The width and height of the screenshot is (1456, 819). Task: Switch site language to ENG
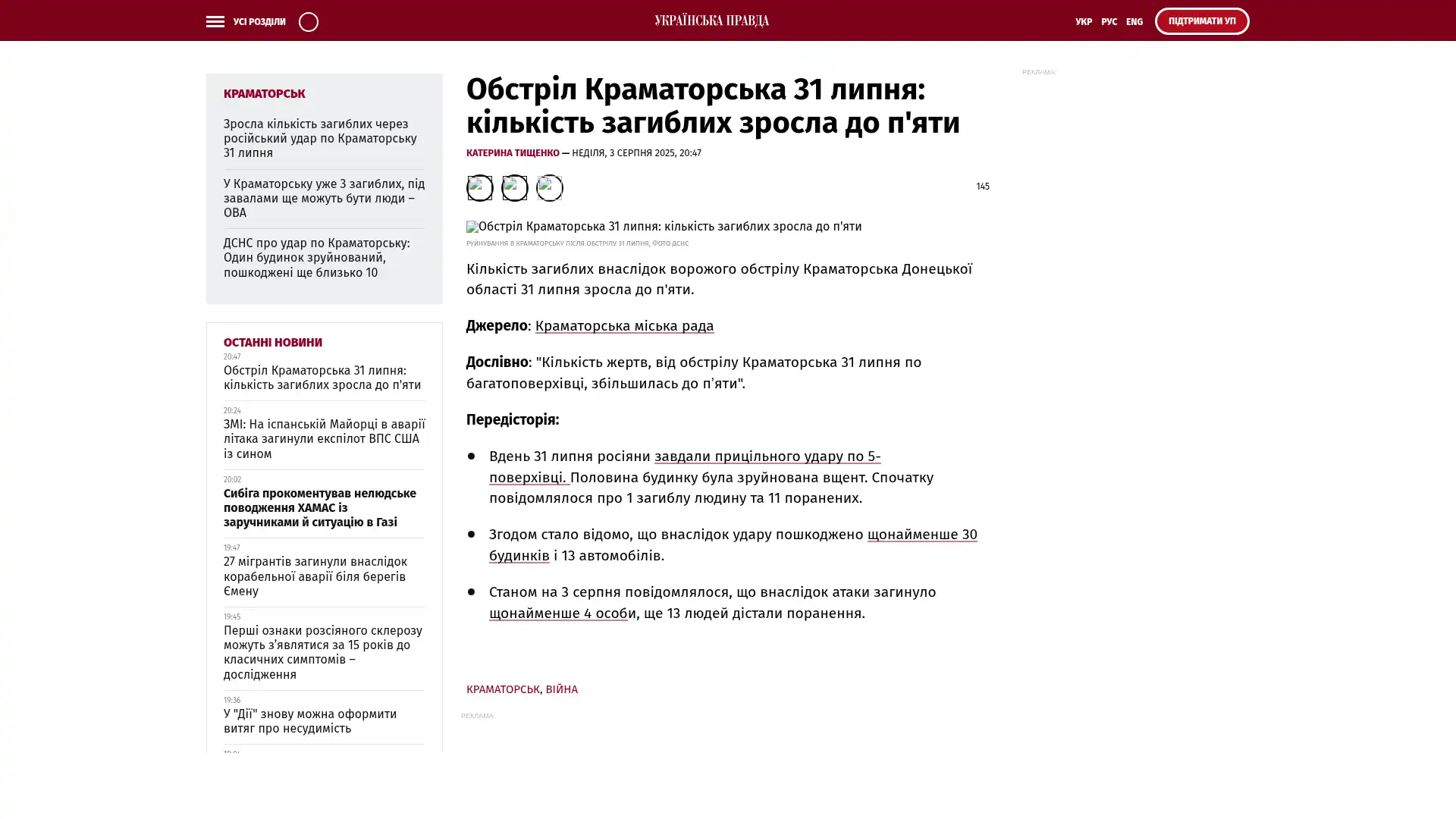point(1134,22)
